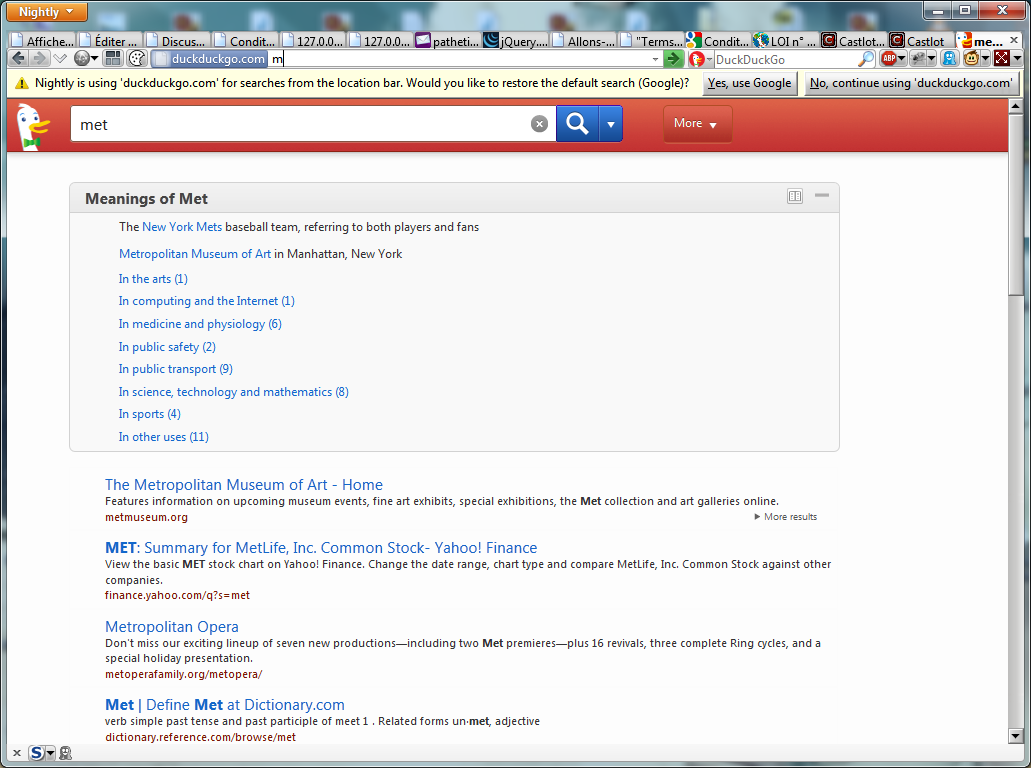Screen dimensions: 1031x768
Task: Open 'In other uses (11)' link
Action: click(164, 437)
